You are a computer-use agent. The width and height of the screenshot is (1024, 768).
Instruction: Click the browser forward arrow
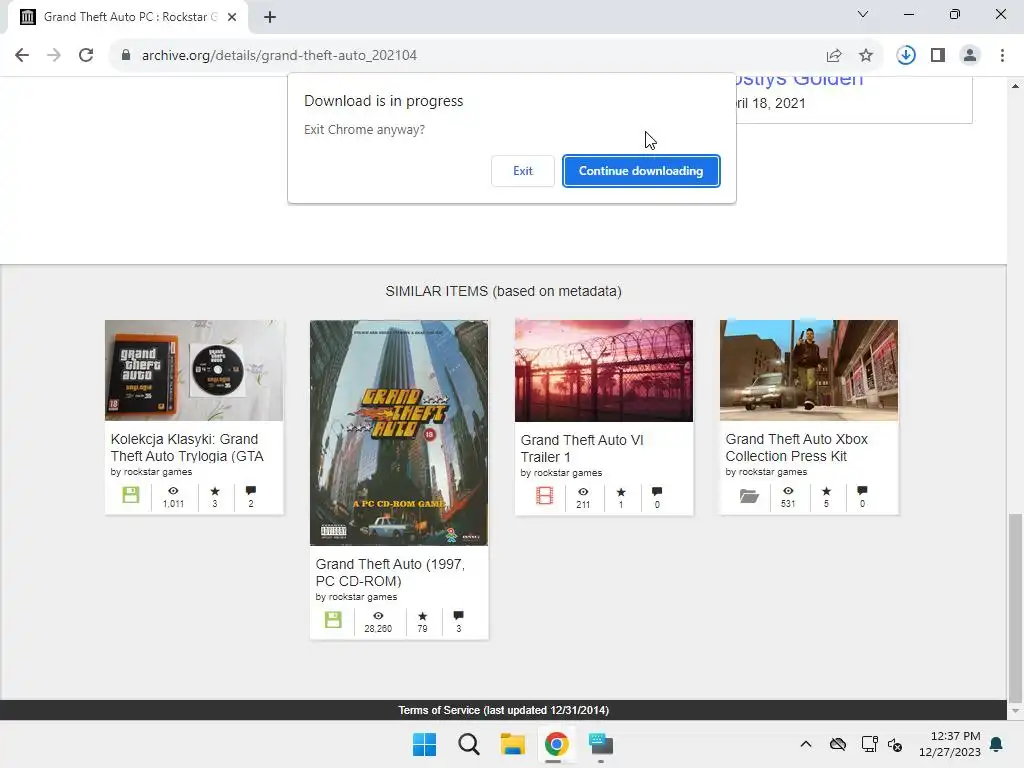54,56
